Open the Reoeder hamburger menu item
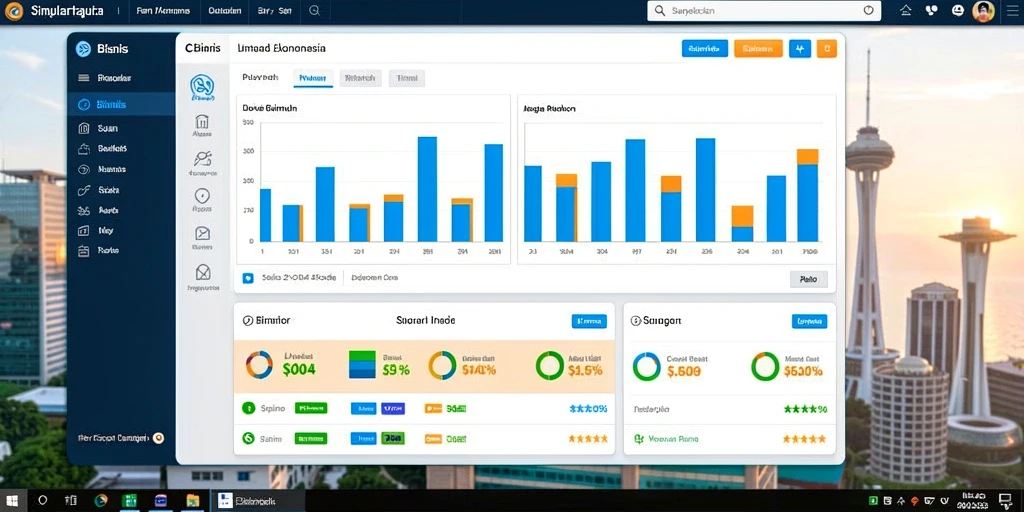The width and height of the screenshot is (1024, 512). (x=104, y=78)
